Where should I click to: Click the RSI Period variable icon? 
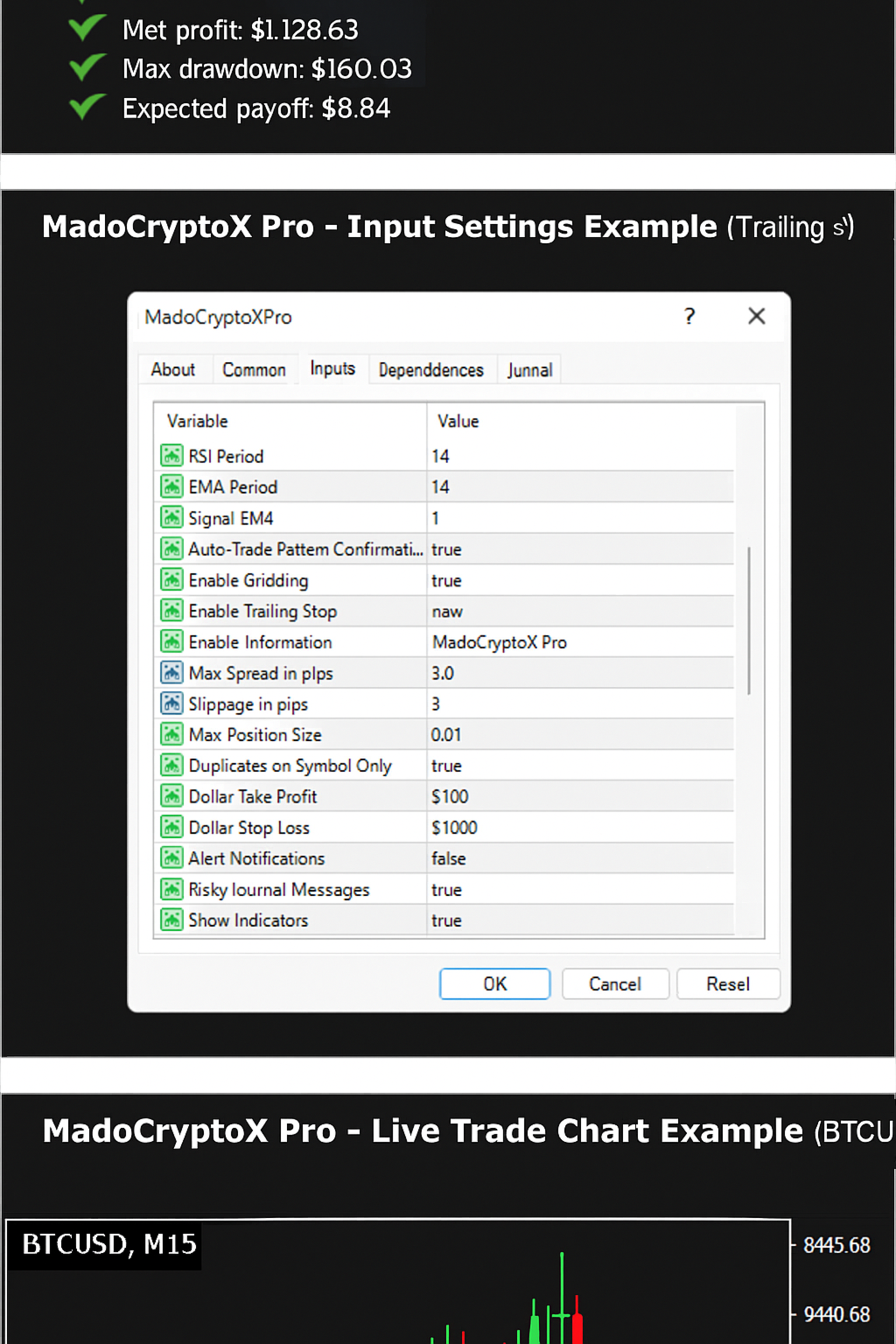(x=171, y=456)
